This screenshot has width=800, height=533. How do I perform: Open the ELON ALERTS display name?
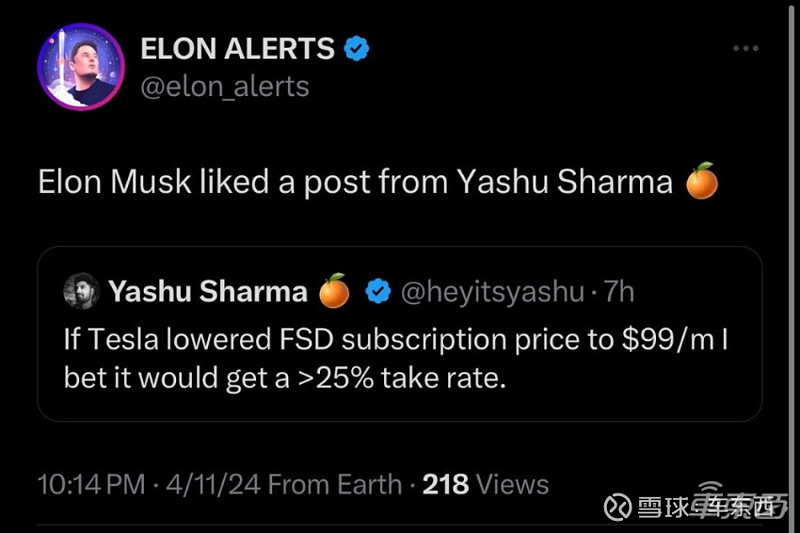point(237,48)
